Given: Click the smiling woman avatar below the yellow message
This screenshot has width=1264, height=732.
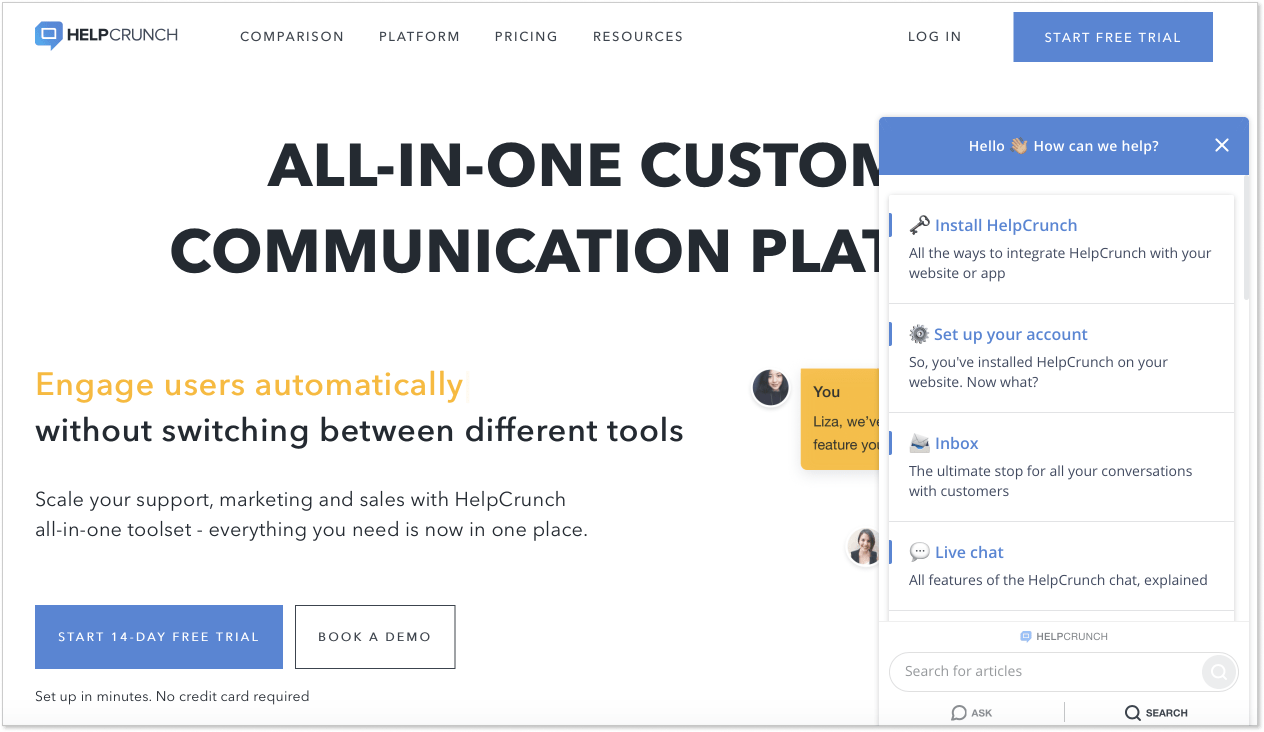Looking at the screenshot, I should pos(864,547).
